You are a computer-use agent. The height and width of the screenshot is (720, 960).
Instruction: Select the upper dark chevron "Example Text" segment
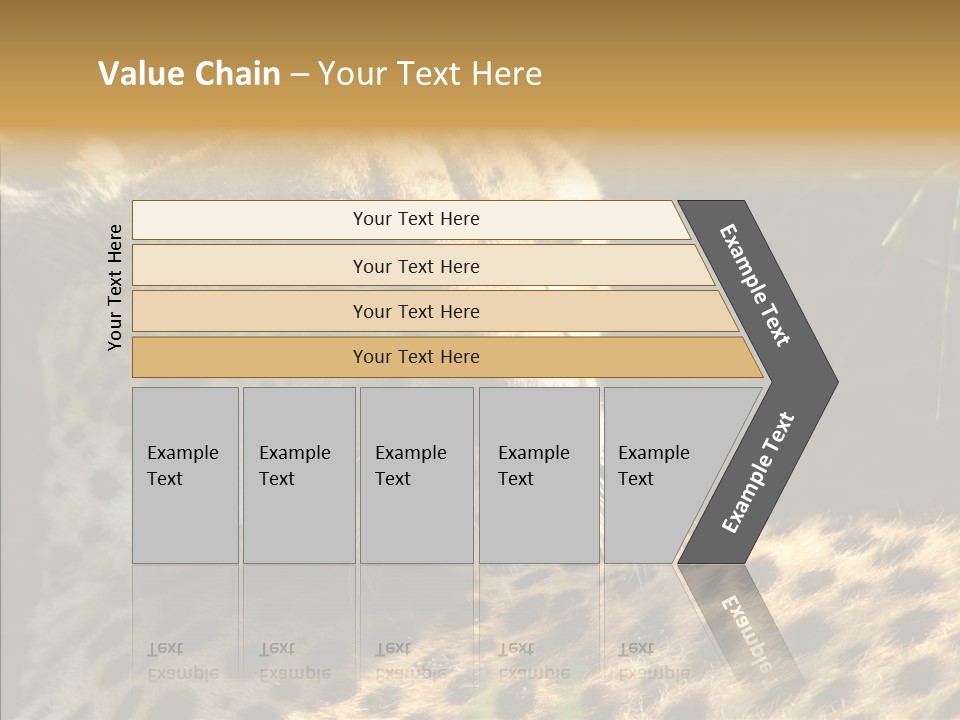[x=757, y=285]
